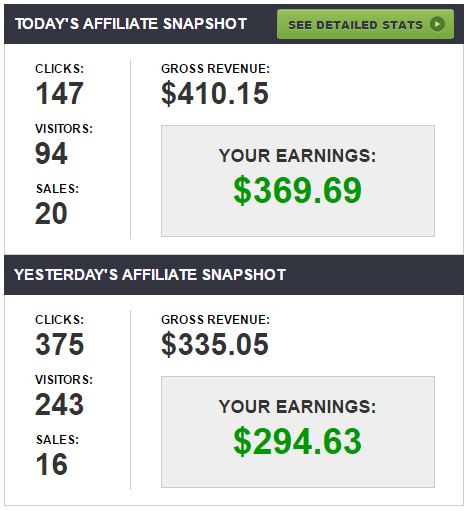Screen dimensions: 468x511
Task: Select Yesterday's Affiliate Snapshot header
Action: coord(150,275)
